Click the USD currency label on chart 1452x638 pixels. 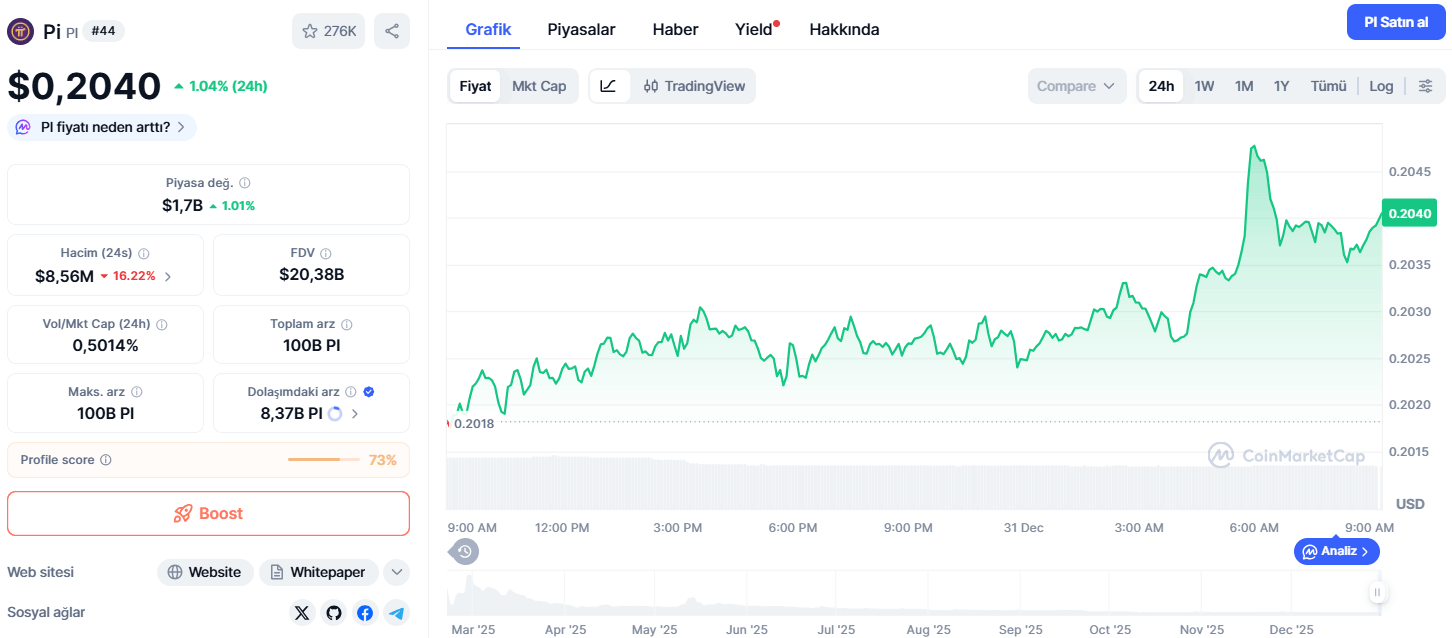pos(1410,503)
